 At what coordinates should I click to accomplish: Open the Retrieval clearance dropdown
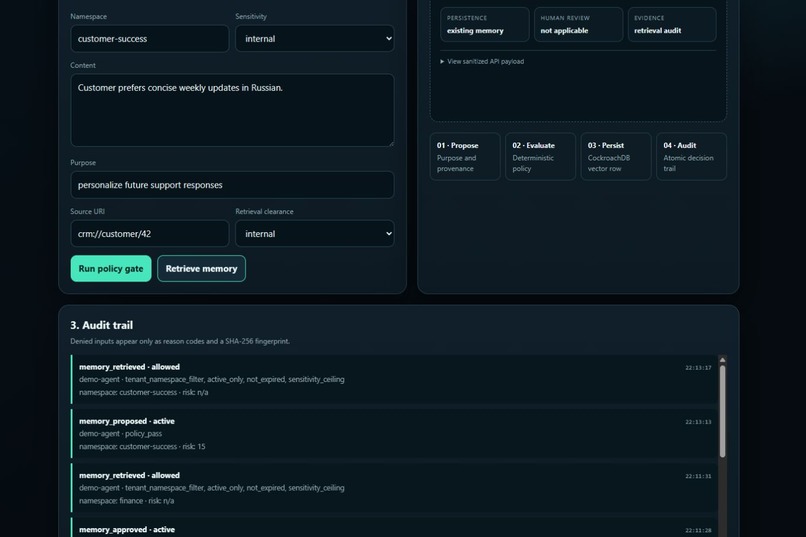pyautogui.click(x=315, y=234)
